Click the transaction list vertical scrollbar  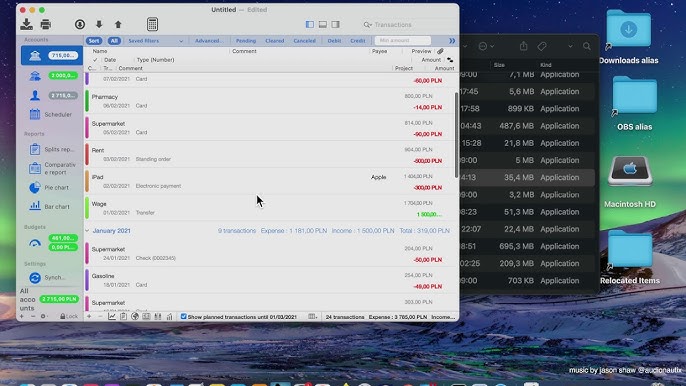pyautogui.click(x=456, y=135)
